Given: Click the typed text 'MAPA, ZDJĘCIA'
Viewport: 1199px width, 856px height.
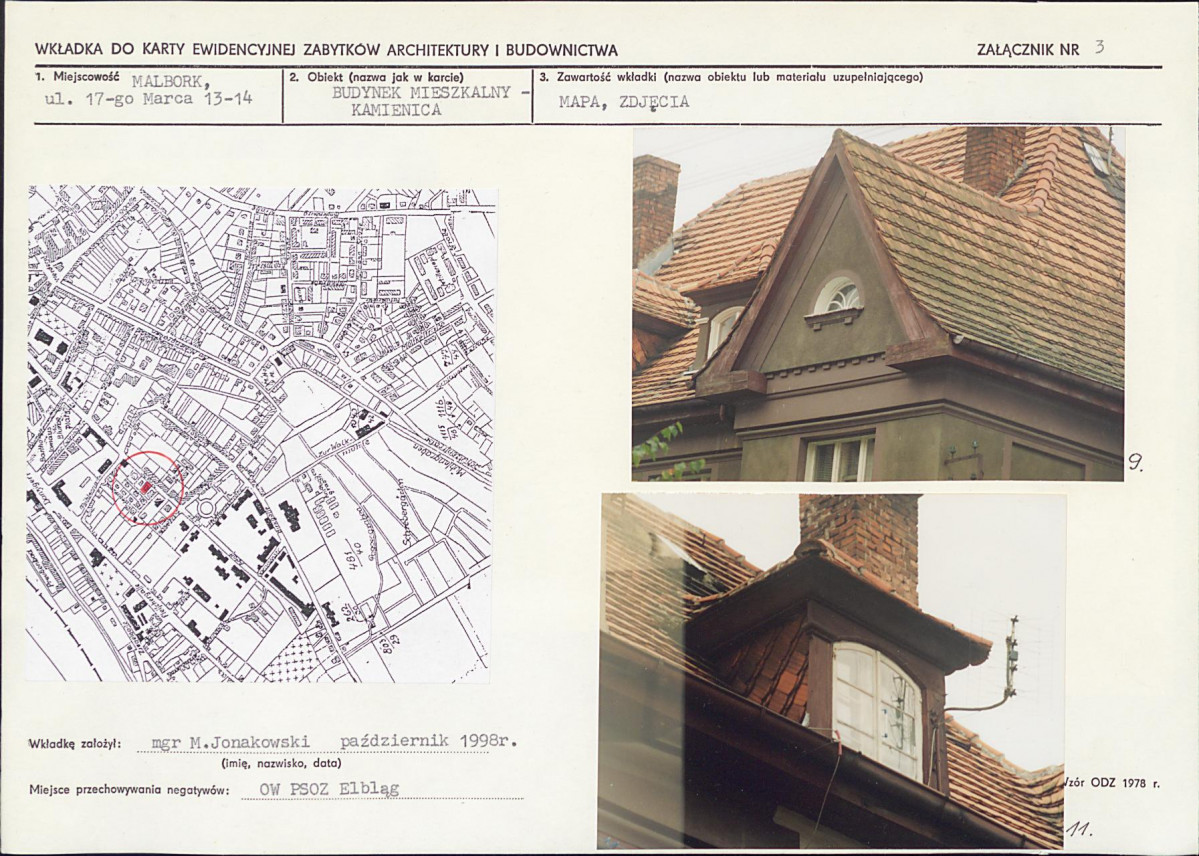Looking at the screenshot, I should (624, 102).
